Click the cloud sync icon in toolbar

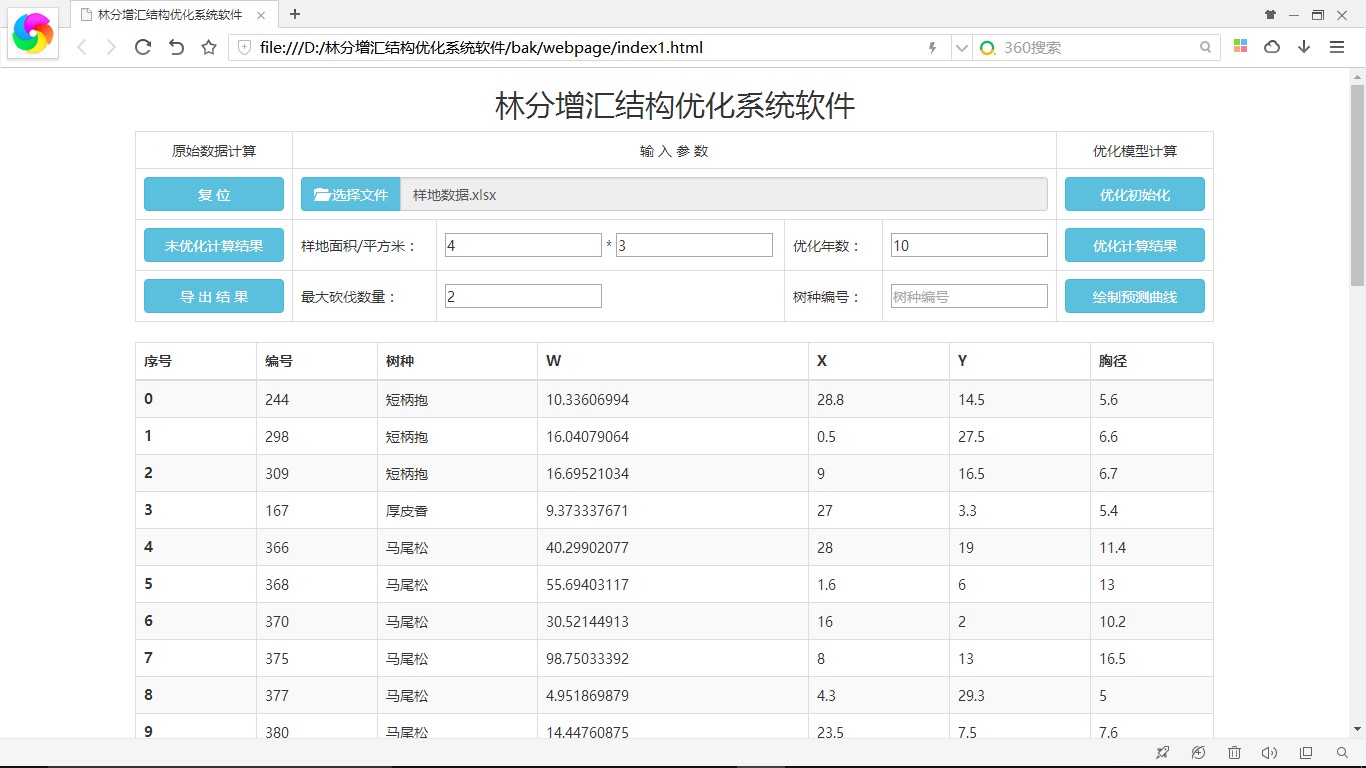point(1272,47)
